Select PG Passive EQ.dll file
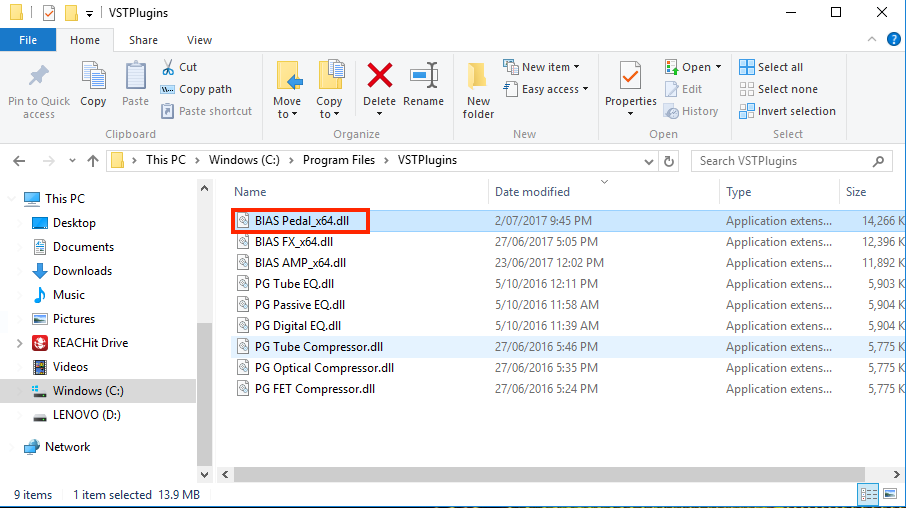906x508 pixels. coord(300,305)
